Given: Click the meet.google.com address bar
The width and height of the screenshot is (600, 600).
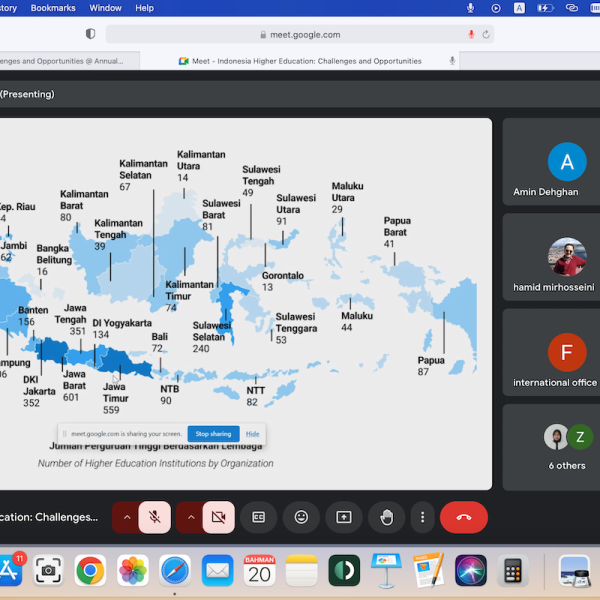Looking at the screenshot, I should (300, 34).
